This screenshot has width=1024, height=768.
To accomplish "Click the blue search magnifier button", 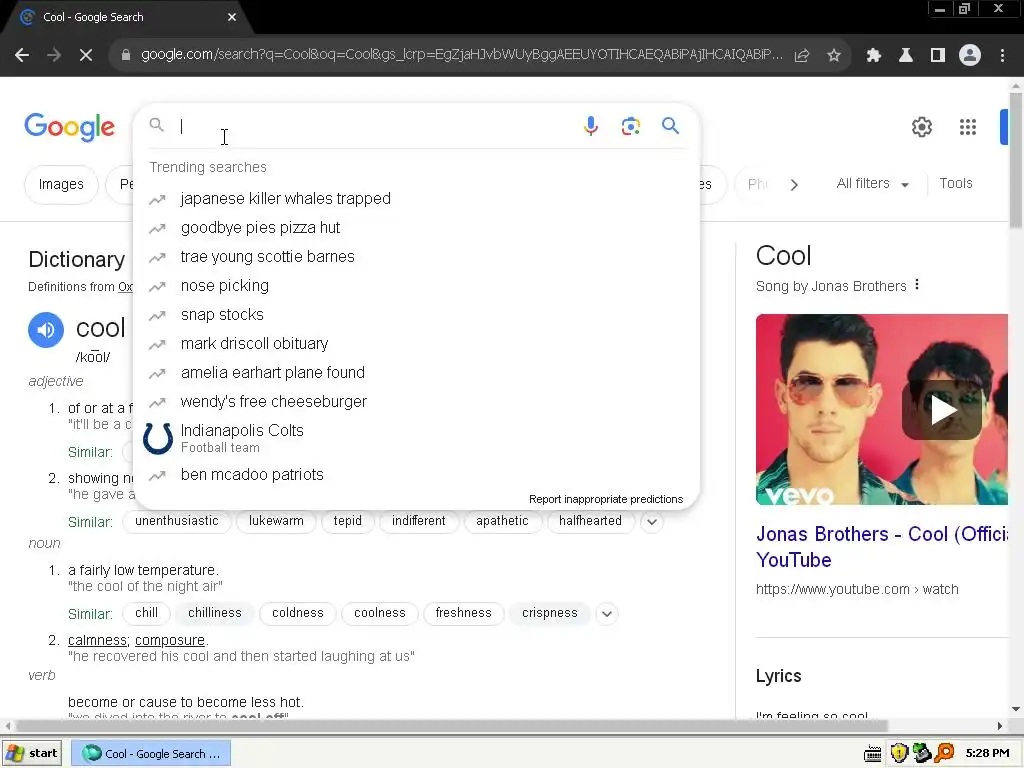I will tap(671, 125).
